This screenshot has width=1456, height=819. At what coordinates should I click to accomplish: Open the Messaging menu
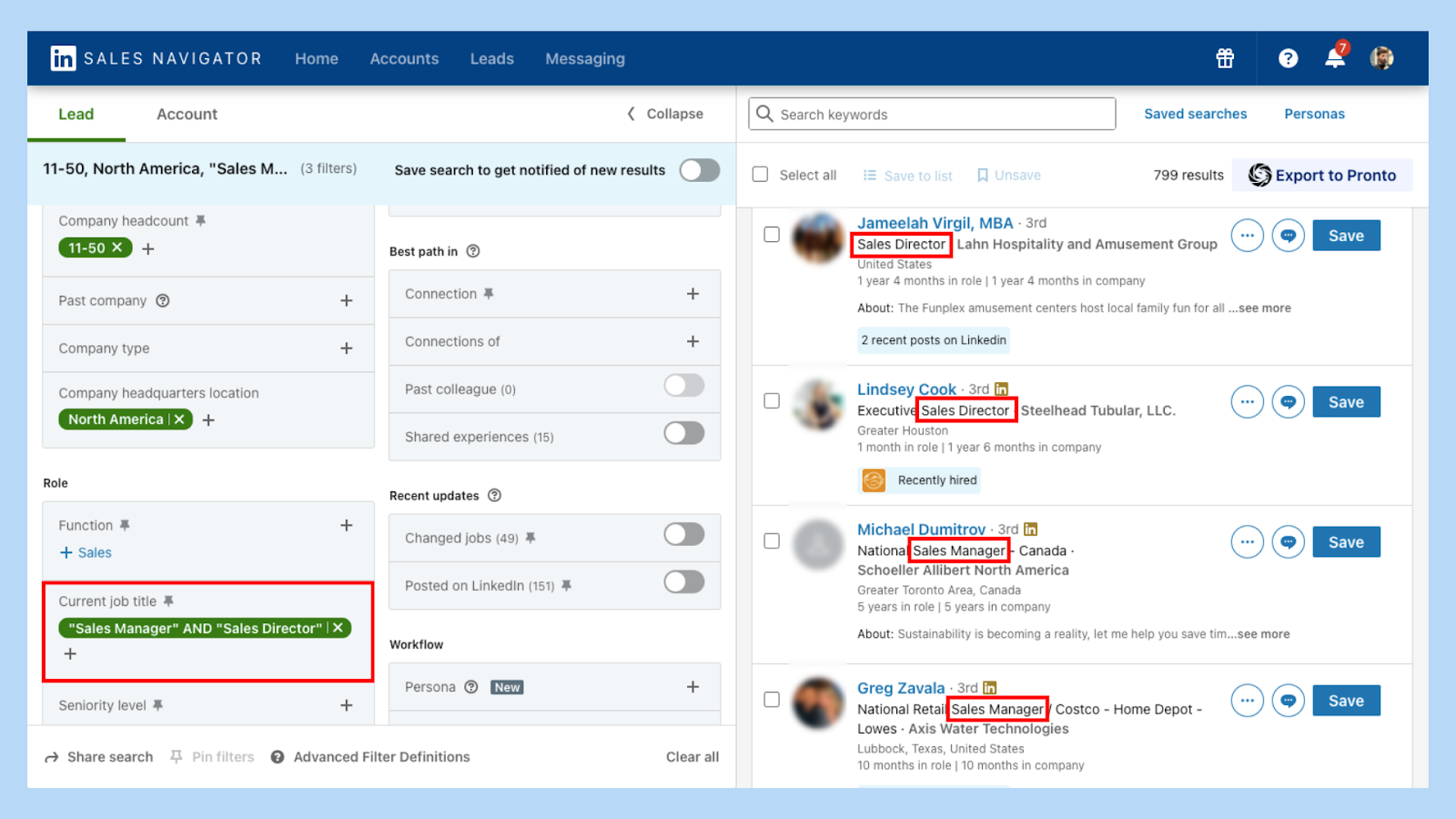585,58
